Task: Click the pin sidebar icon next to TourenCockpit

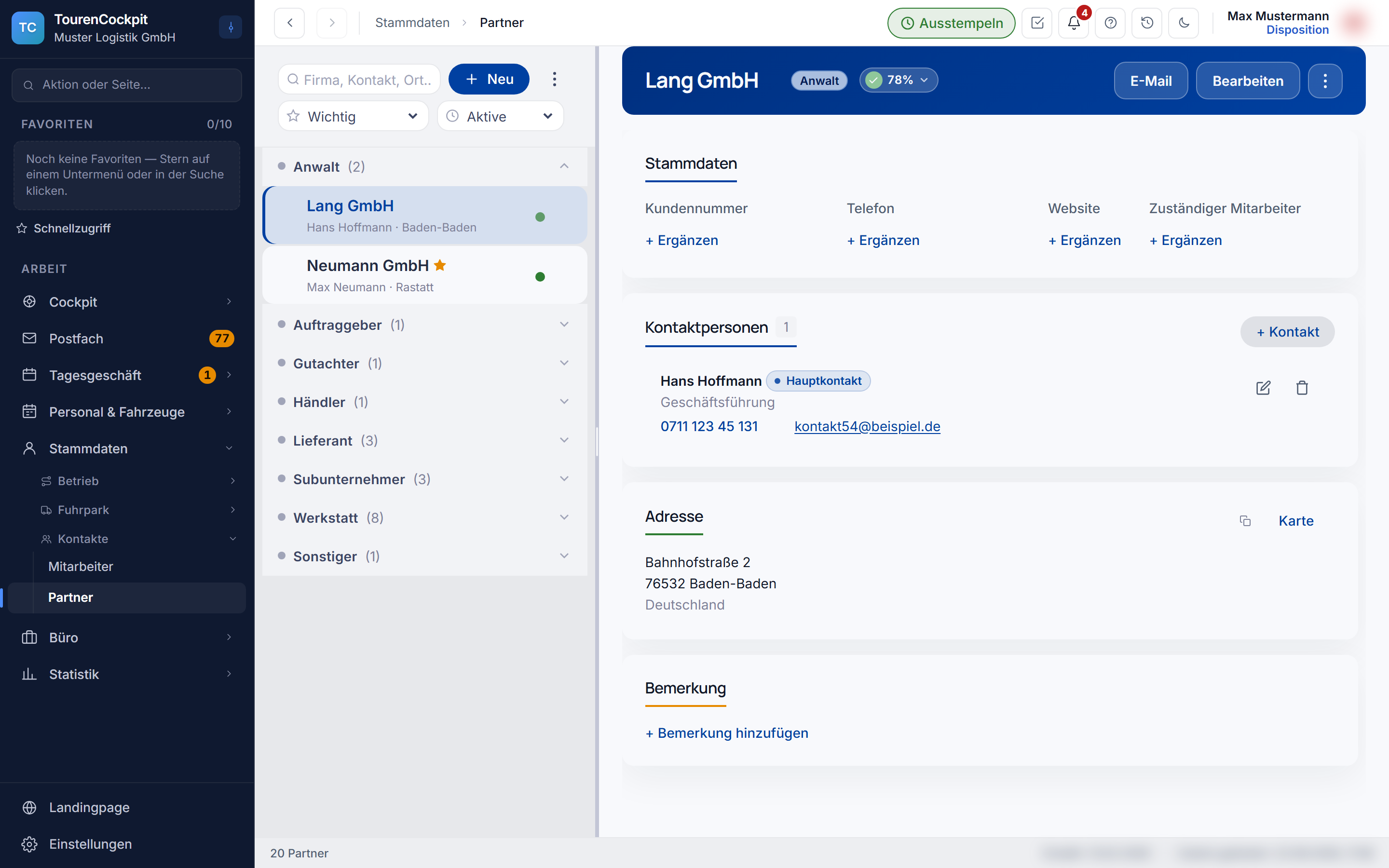Action: pos(231,27)
